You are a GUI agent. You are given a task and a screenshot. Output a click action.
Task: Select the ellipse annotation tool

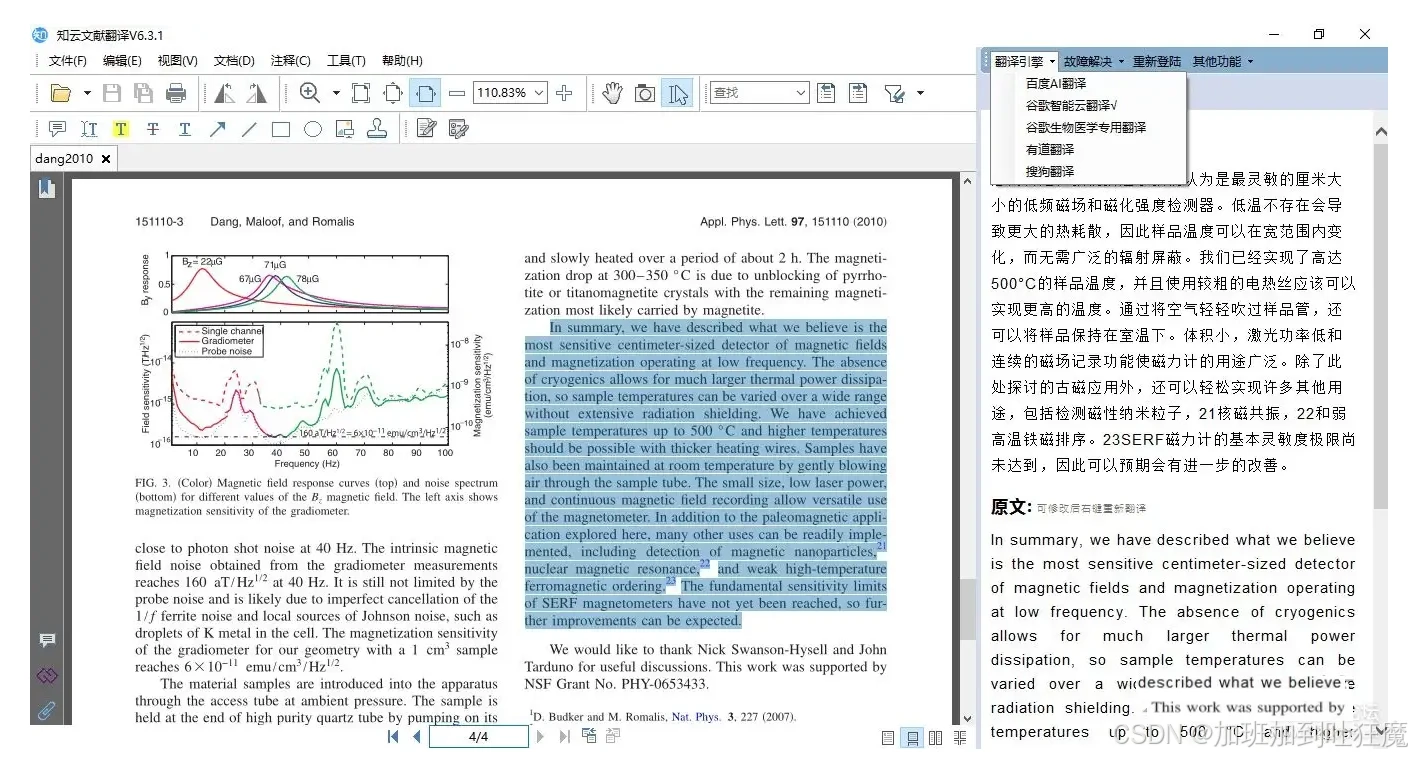click(x=313, y=129)
